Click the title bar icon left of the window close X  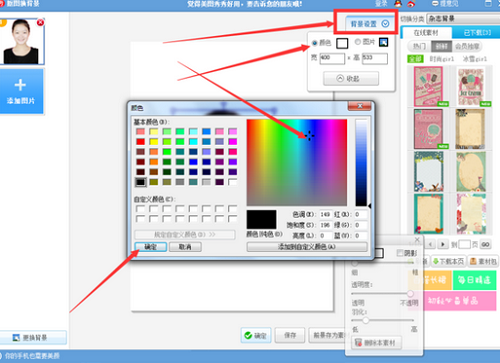(488, 4)
